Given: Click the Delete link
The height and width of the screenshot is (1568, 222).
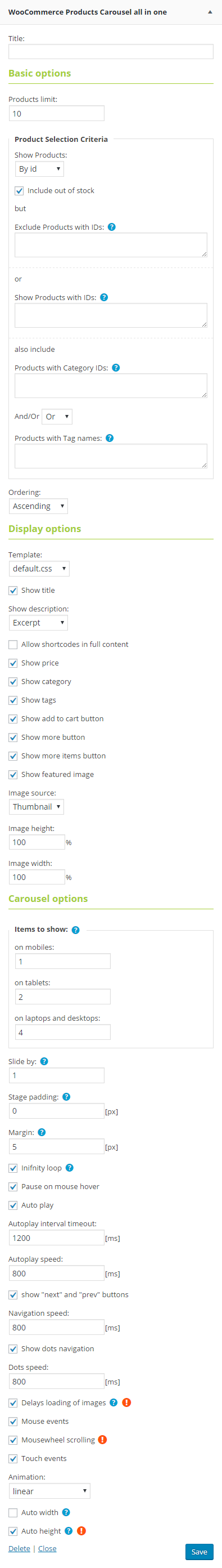Looking at the screenshot, I should [x=20, y=1548].
